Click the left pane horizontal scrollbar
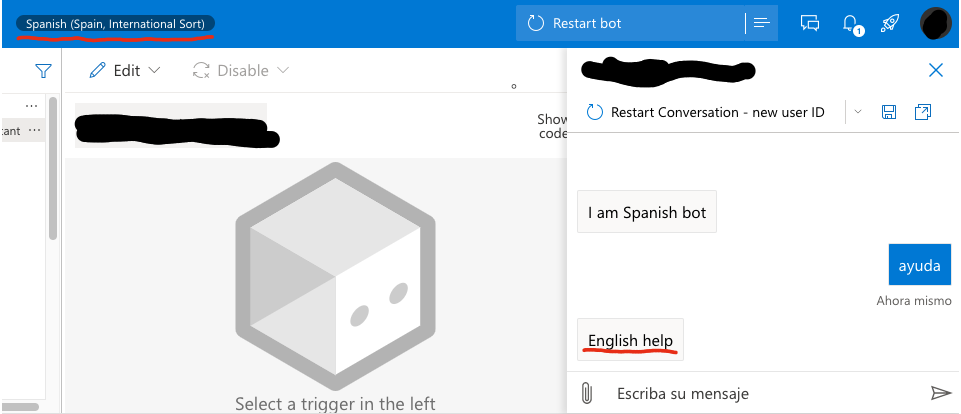Viewport: 961px width, 414px height. (x=20, y=406)
